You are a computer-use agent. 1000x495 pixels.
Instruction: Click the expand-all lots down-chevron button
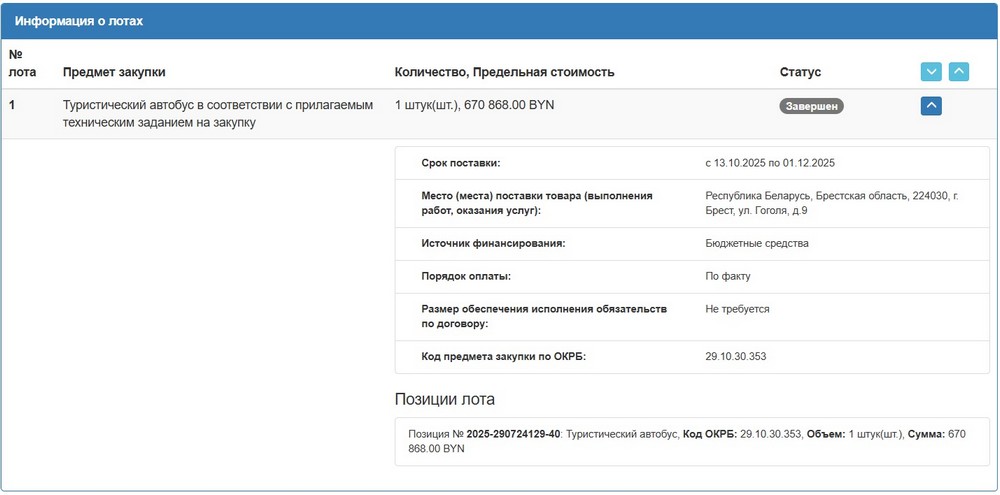(x=931, y=72)
